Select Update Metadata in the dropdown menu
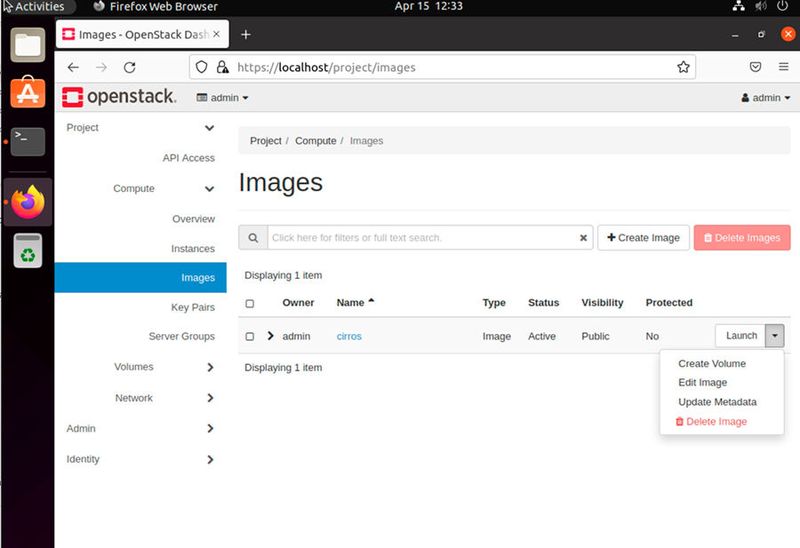The width and height of the screenshot is (800, 548). pyautogui.click(x=717, y=402)
